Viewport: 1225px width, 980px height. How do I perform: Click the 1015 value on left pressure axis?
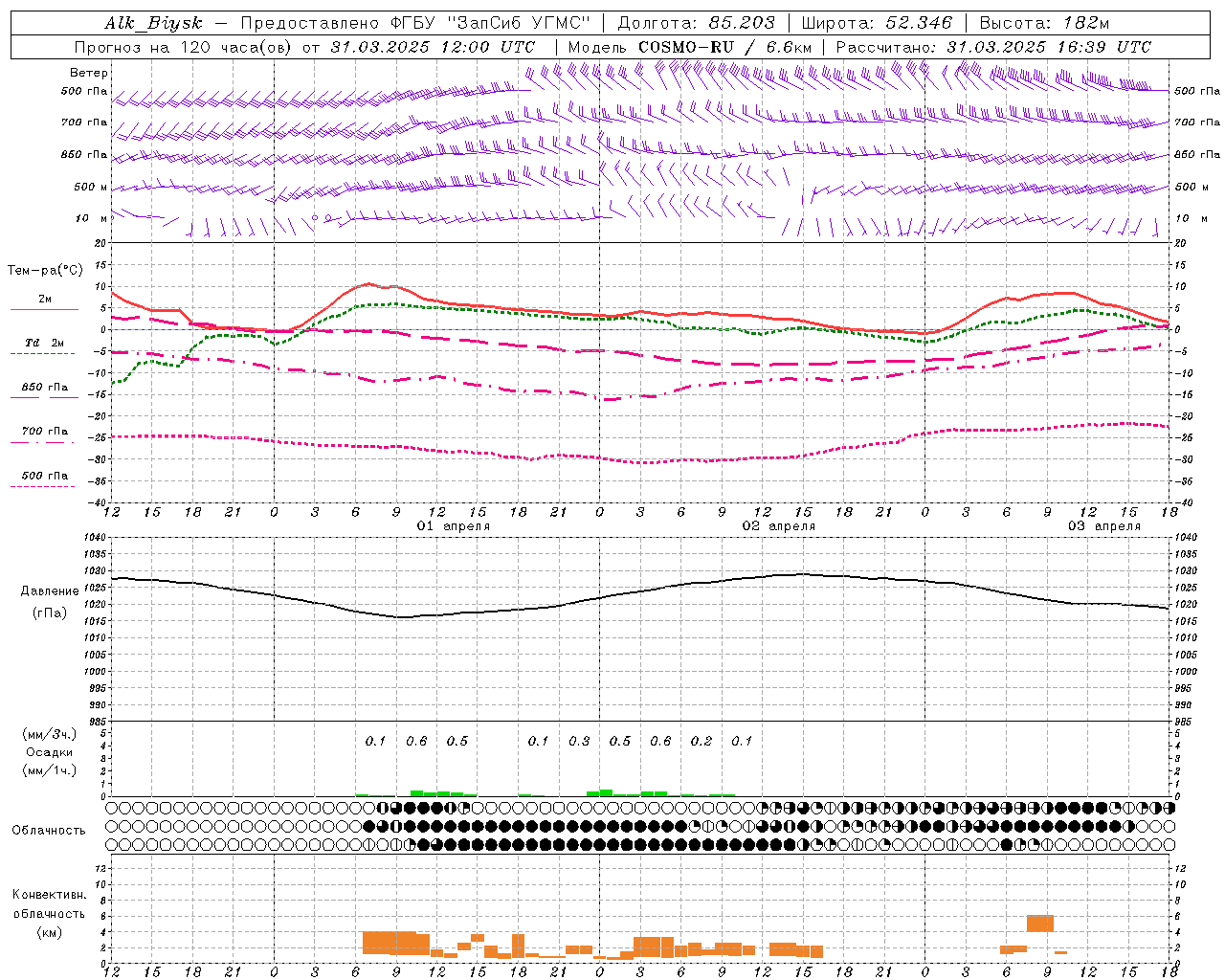pos(96,621)
